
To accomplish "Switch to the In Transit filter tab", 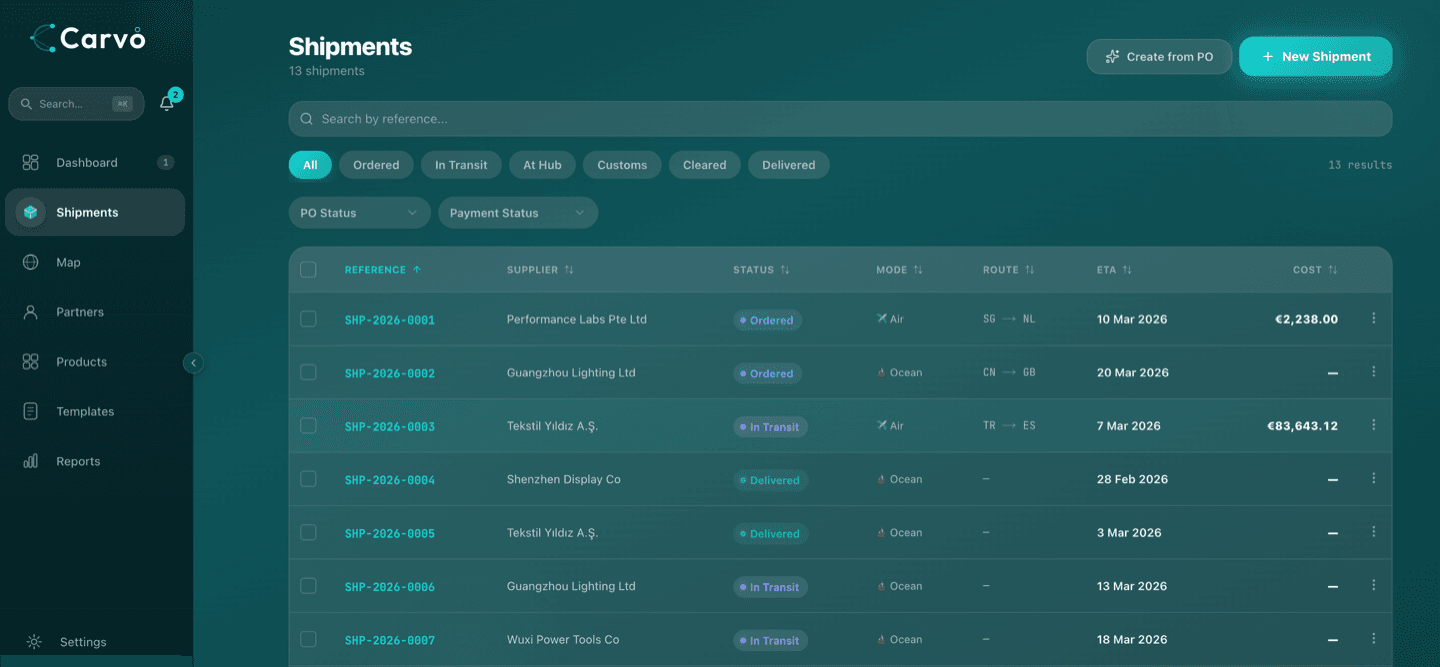I will (x=461, y=164).
